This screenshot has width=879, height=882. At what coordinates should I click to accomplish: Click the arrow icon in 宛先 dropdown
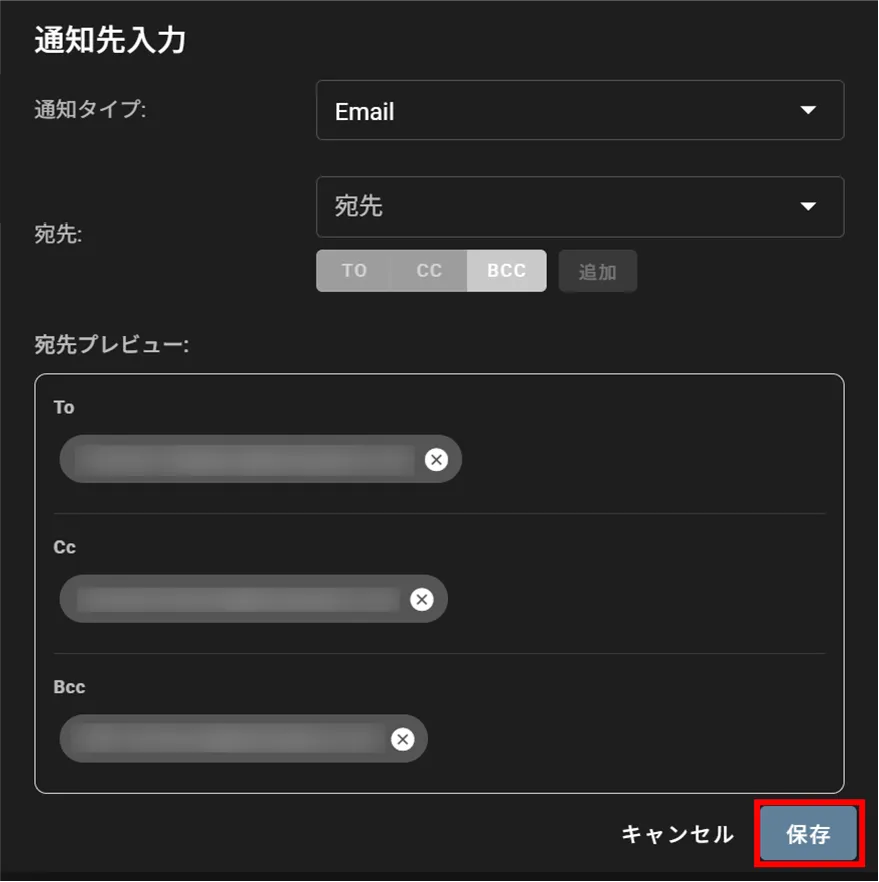pyautogui.click(x=808, y=207)
